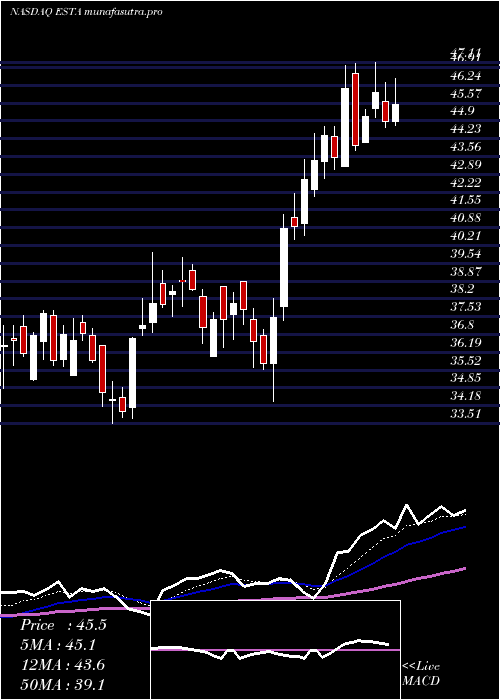Screen dimensions: 500x700
Task: Click the 39.54 price axis label
Action: coord(466,254)
